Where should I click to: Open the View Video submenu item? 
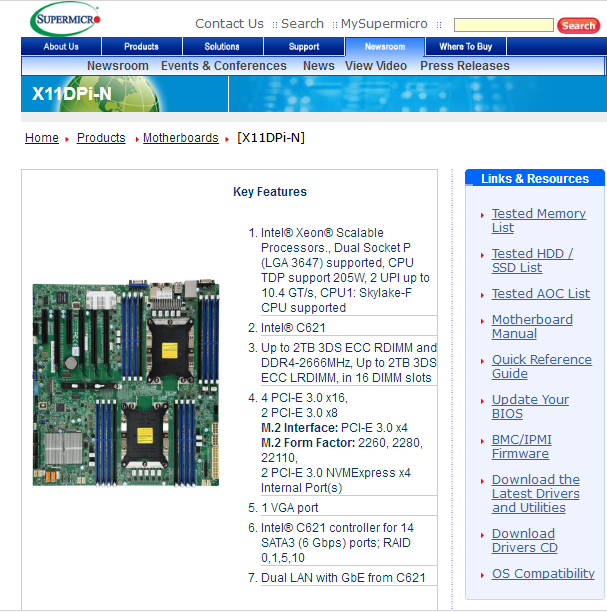[376, 66]
